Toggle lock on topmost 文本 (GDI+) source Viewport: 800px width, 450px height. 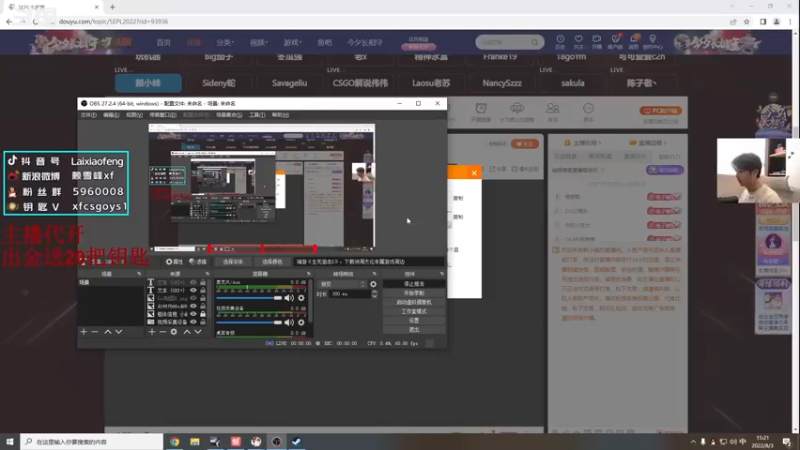pos(203,282)
